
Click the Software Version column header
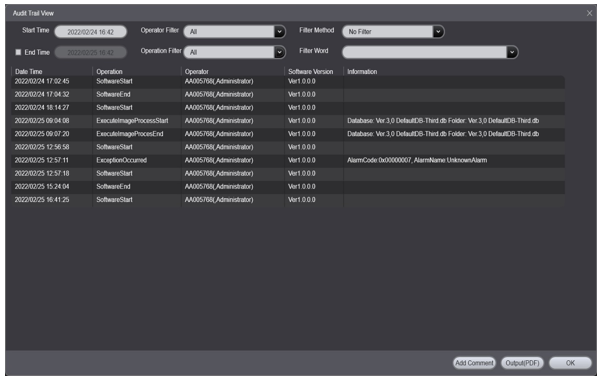[310, 72]
